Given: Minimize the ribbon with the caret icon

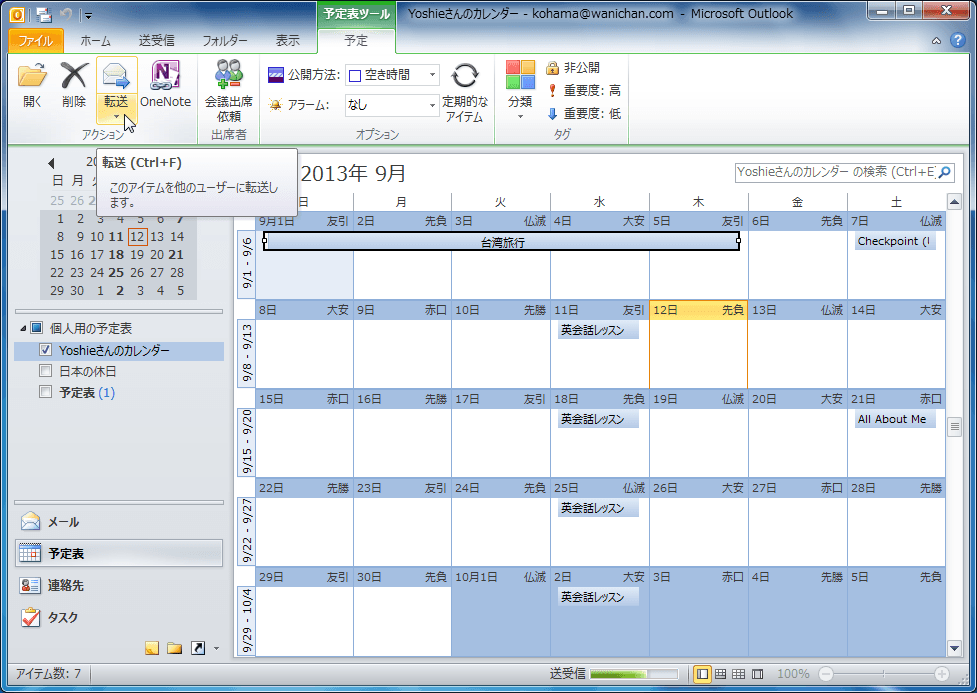Looking at the screenshot, I should 936,41.
